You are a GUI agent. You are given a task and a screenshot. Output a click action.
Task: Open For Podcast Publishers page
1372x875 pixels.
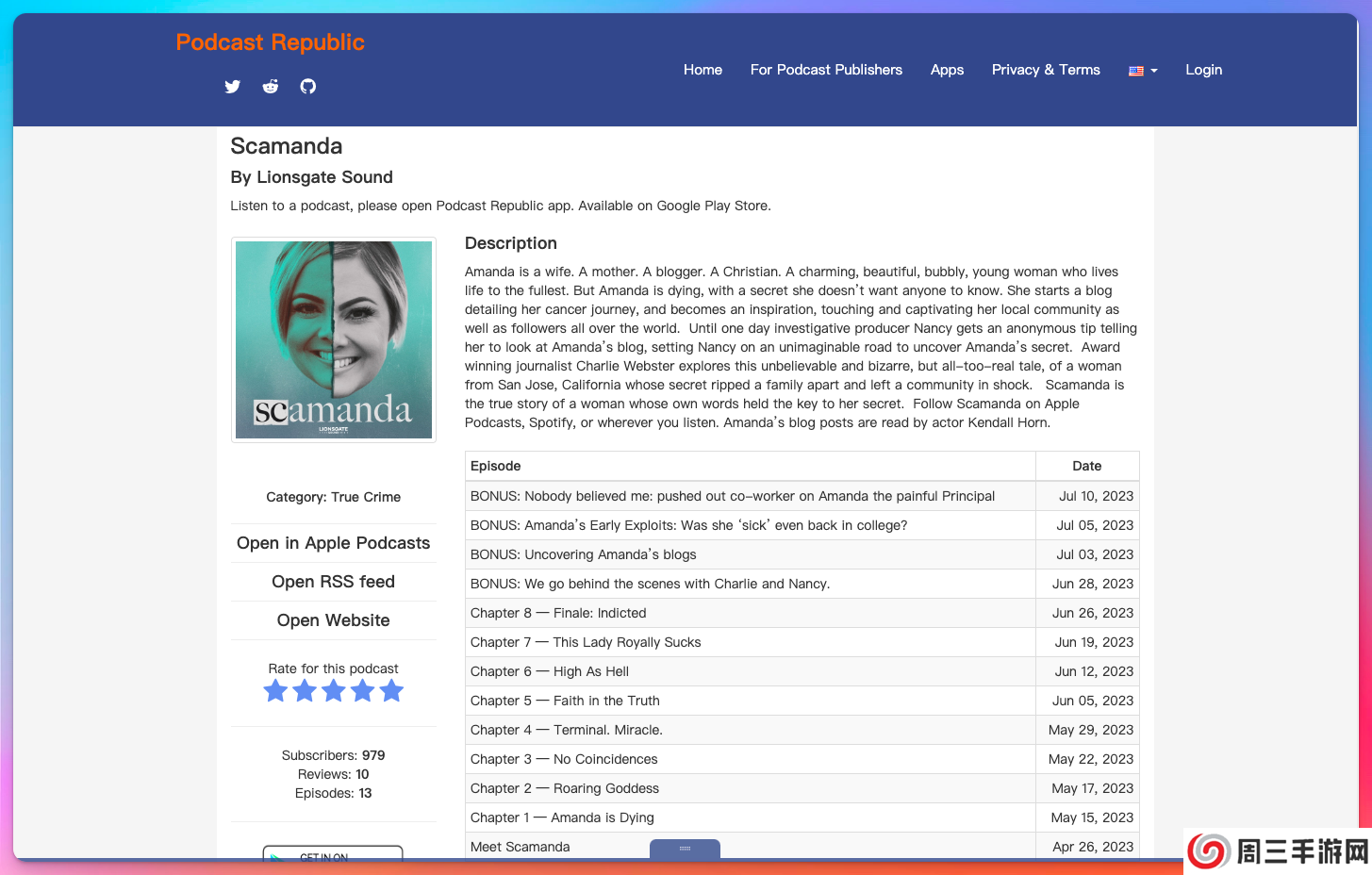pos(826,70)
